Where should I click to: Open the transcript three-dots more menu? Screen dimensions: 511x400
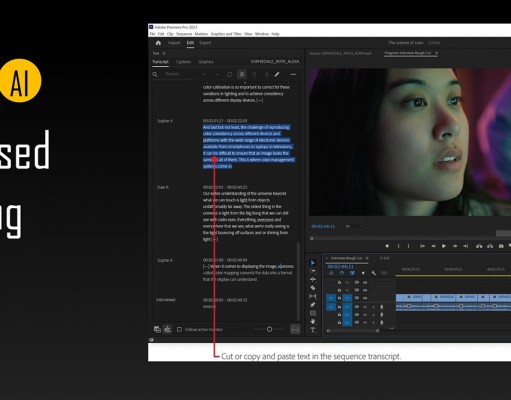pyautogui.click(x=293, y=74)
